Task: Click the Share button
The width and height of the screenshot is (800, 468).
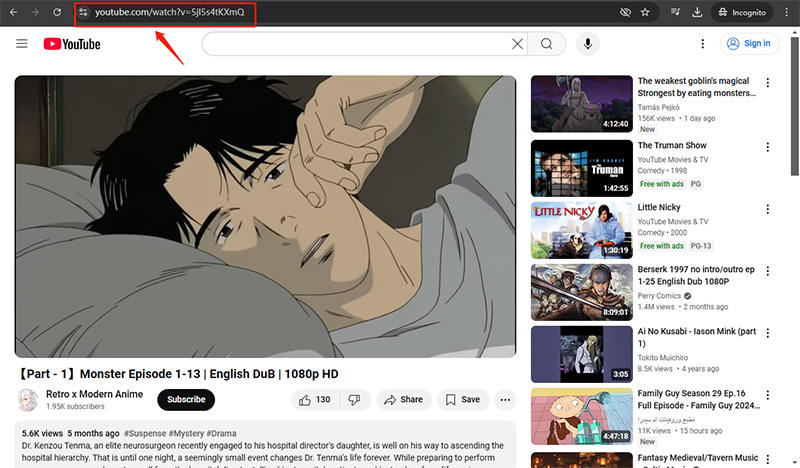Action: [404, 400]
